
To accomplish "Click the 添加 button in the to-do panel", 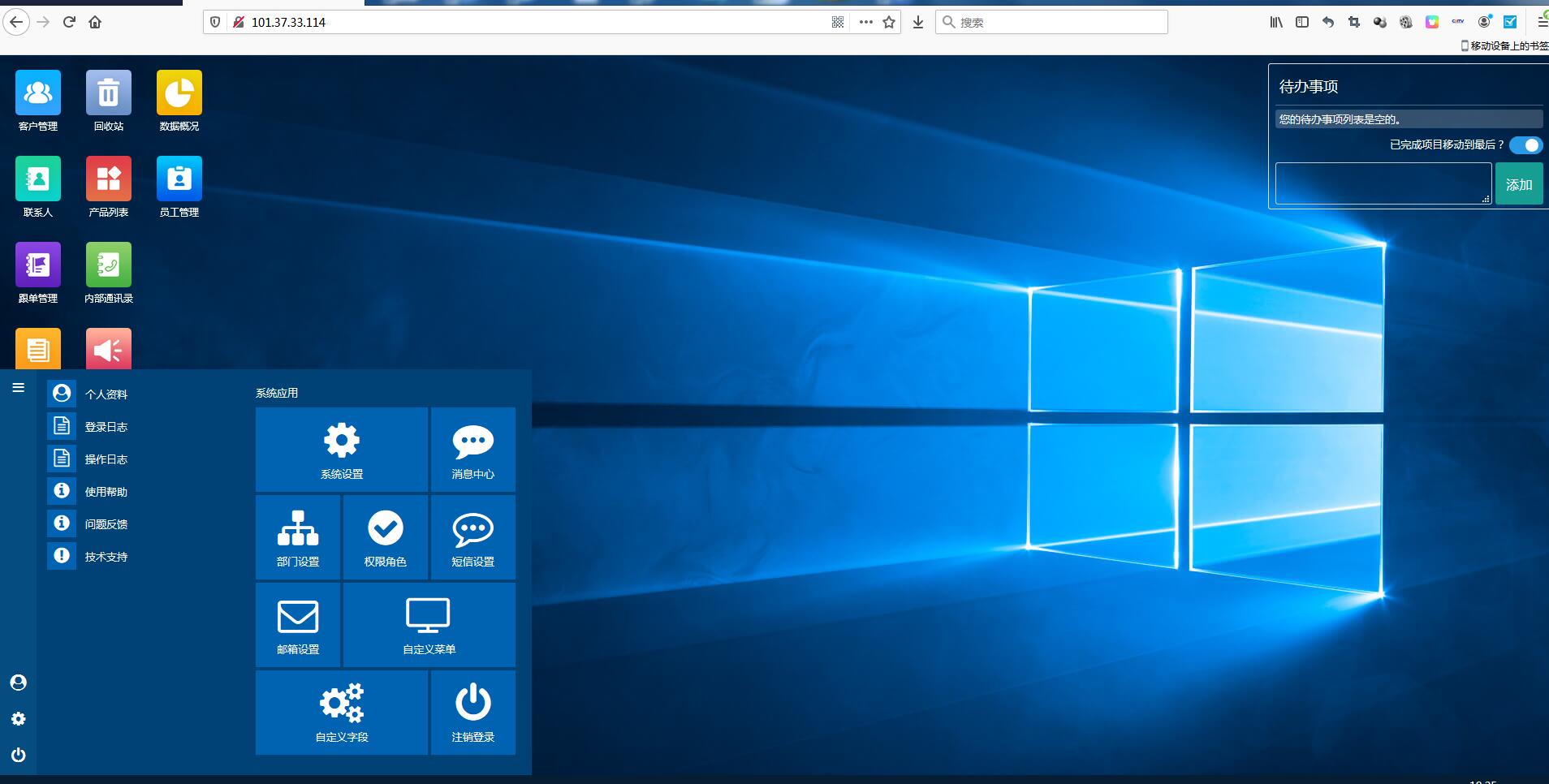I will pos(1519,184).
